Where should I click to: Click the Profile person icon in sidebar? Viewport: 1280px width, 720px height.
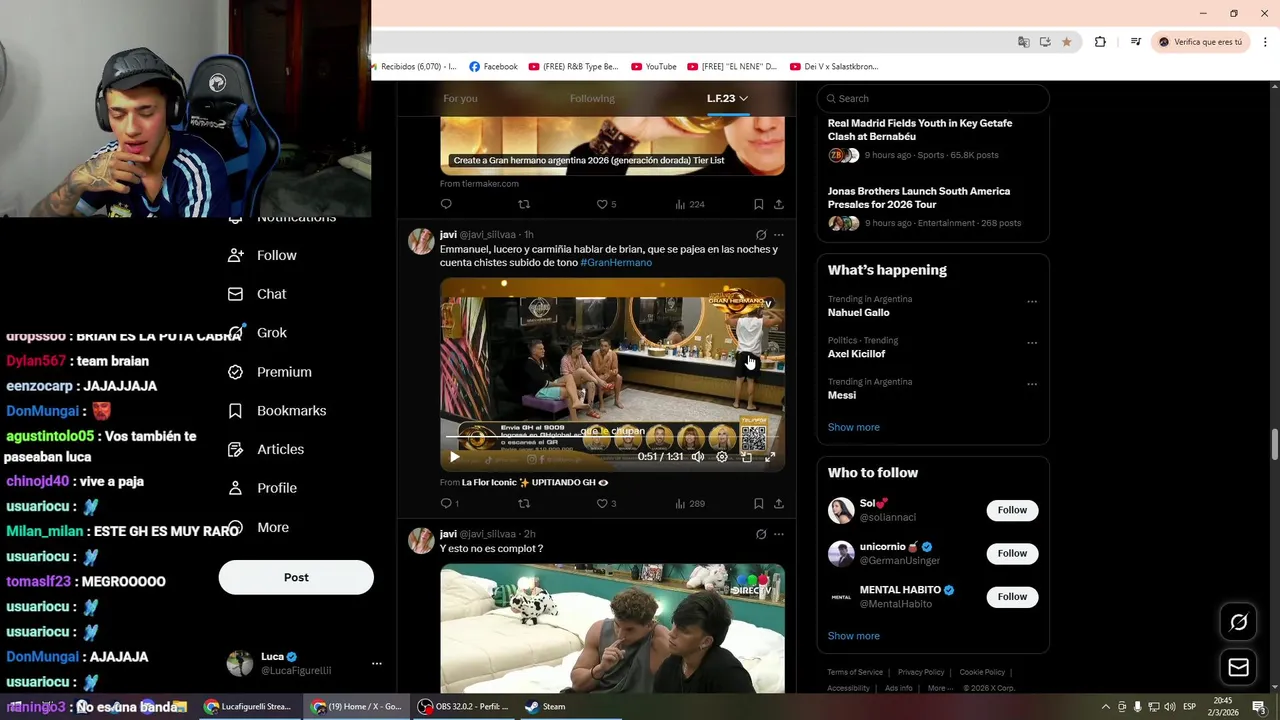click(235, 488)
